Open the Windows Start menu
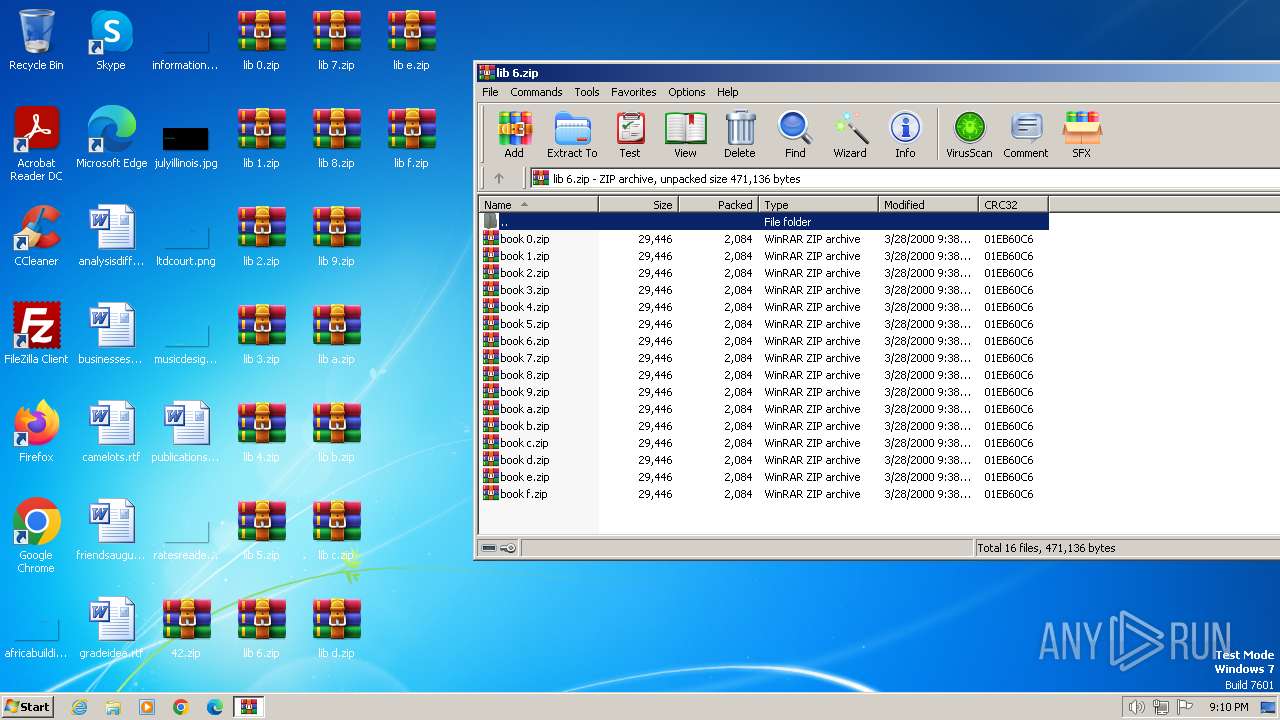The width and height of the screenshot is (1280, 720). coord(27,706)
